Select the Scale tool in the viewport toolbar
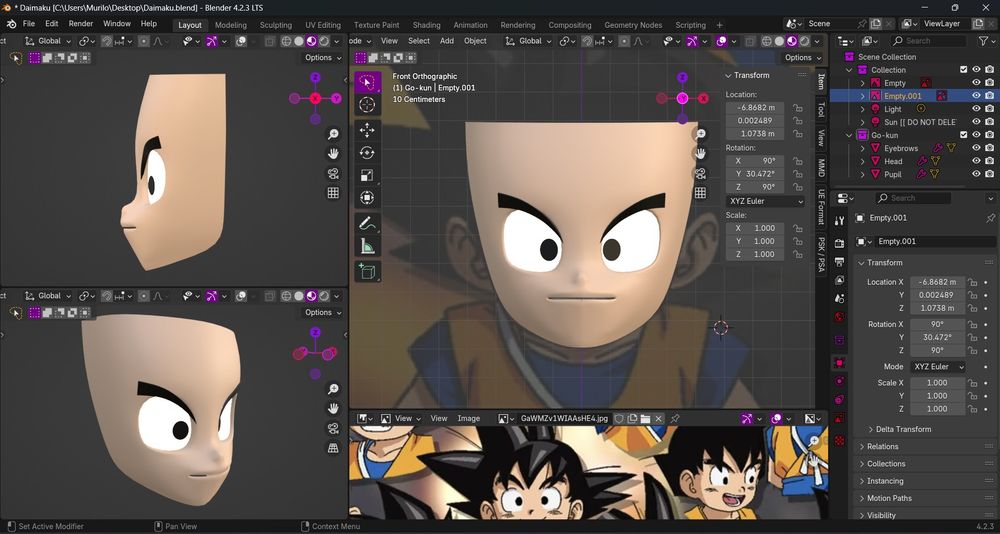1000x534 pixels. (367, 175)
